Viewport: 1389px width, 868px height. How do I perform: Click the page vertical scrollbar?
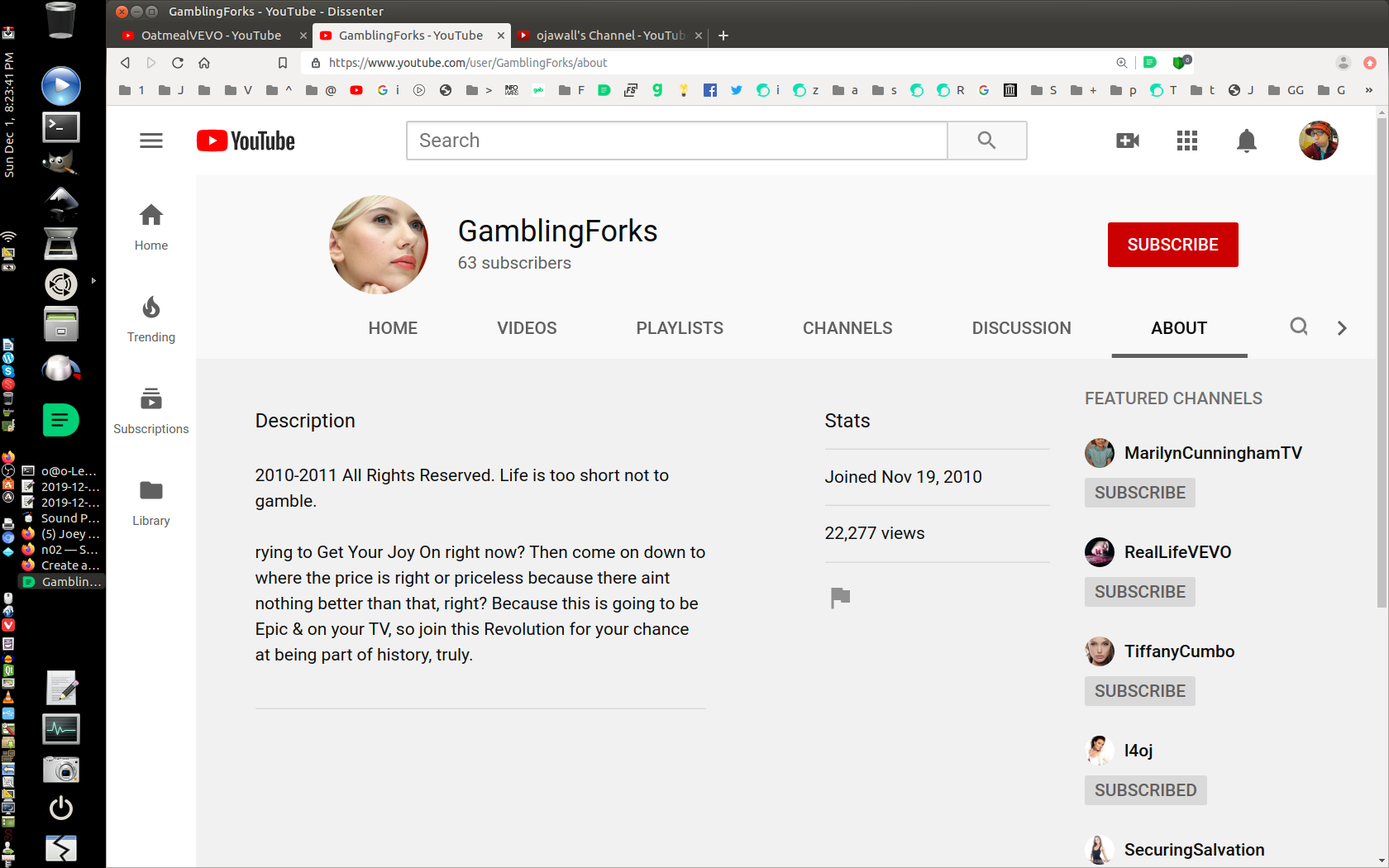1382,362
